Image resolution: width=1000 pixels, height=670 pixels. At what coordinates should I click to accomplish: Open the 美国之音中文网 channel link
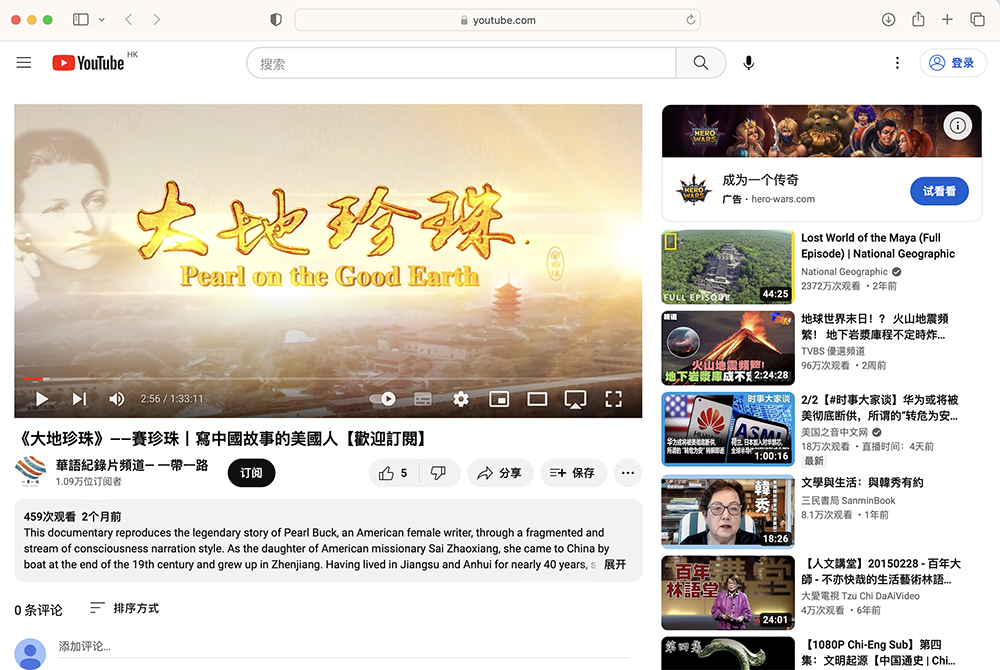[835, 432]
